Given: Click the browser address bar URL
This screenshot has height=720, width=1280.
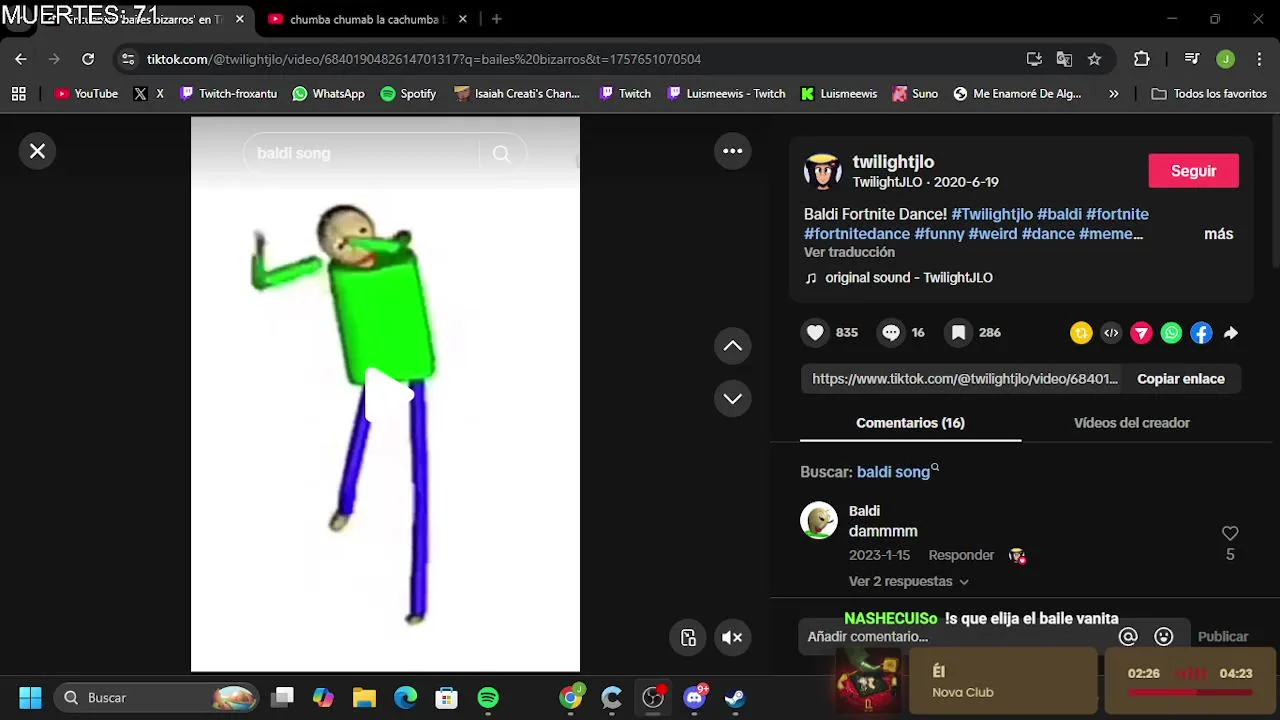Looking at the screenshot, I should tap(424, 59).
